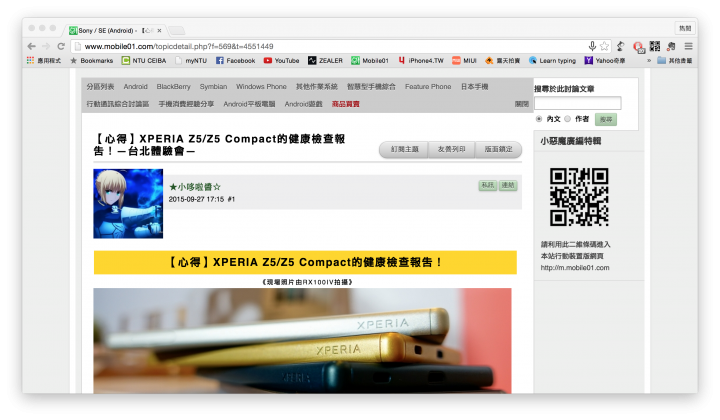Click the red extension icon with badge

coord(638,47)
